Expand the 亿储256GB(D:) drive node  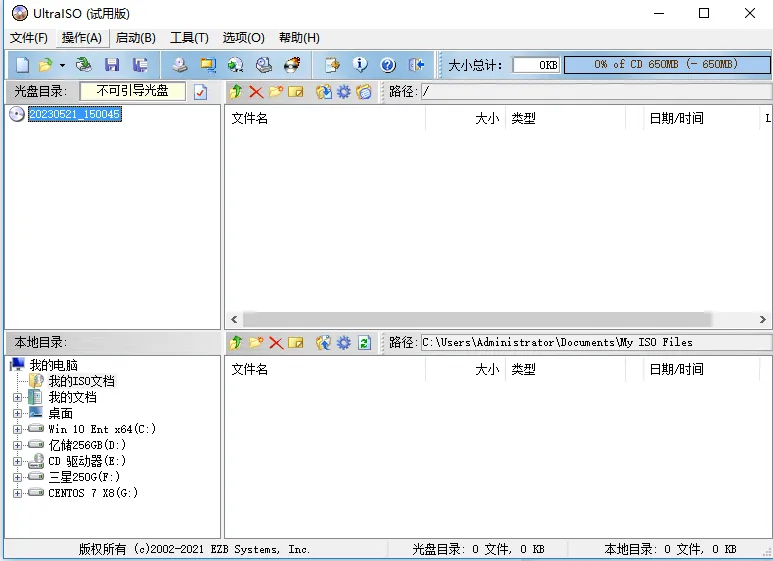pos(17,445)
